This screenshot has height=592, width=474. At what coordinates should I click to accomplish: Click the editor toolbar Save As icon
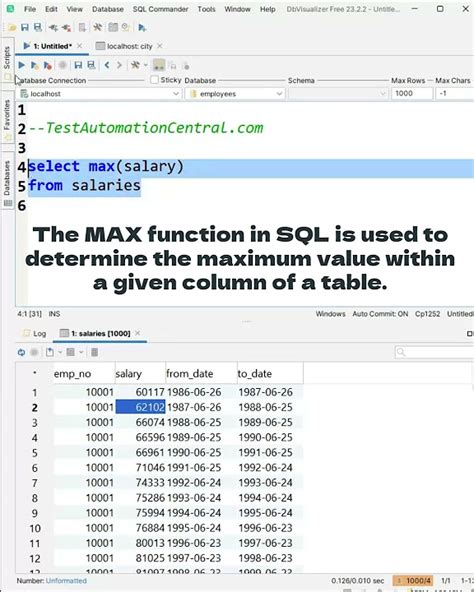[91, 65]
